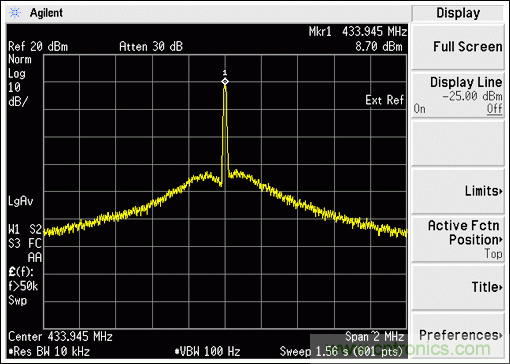
Task: Click the Ext Ref indicator
Action: coord(384,100)
